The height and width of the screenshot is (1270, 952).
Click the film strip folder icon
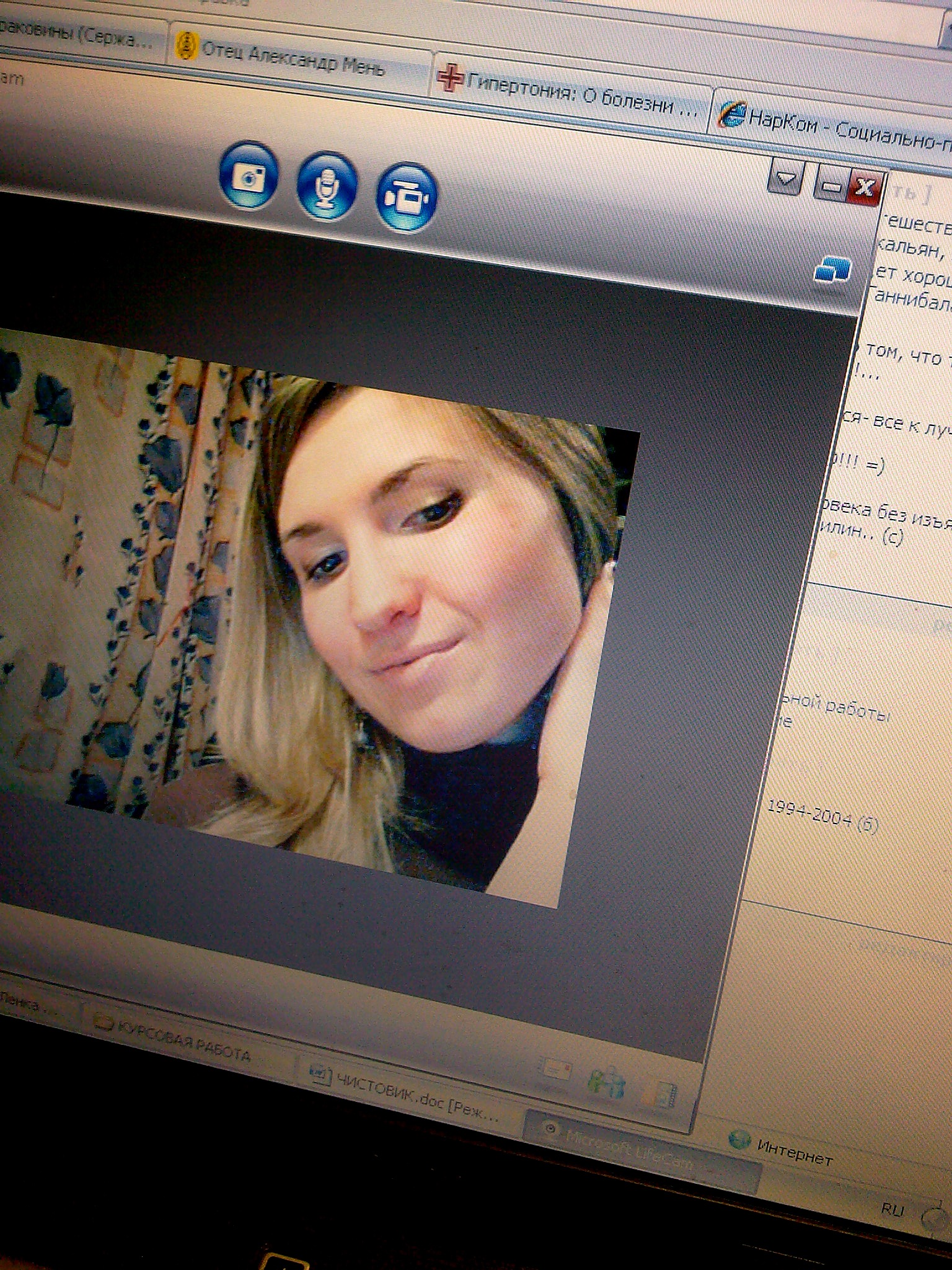click(x=658, y=1095)
